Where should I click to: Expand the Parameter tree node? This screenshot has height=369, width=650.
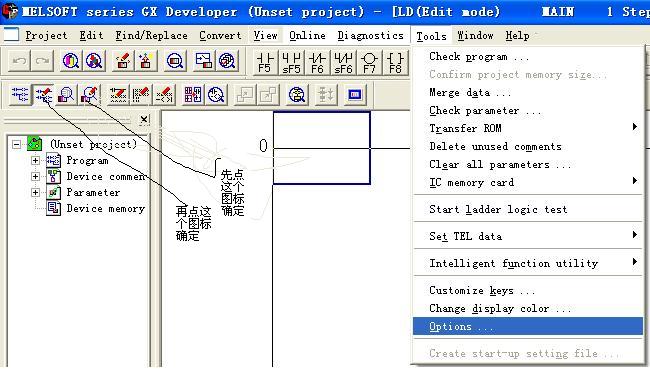click(x=36, y=193)
